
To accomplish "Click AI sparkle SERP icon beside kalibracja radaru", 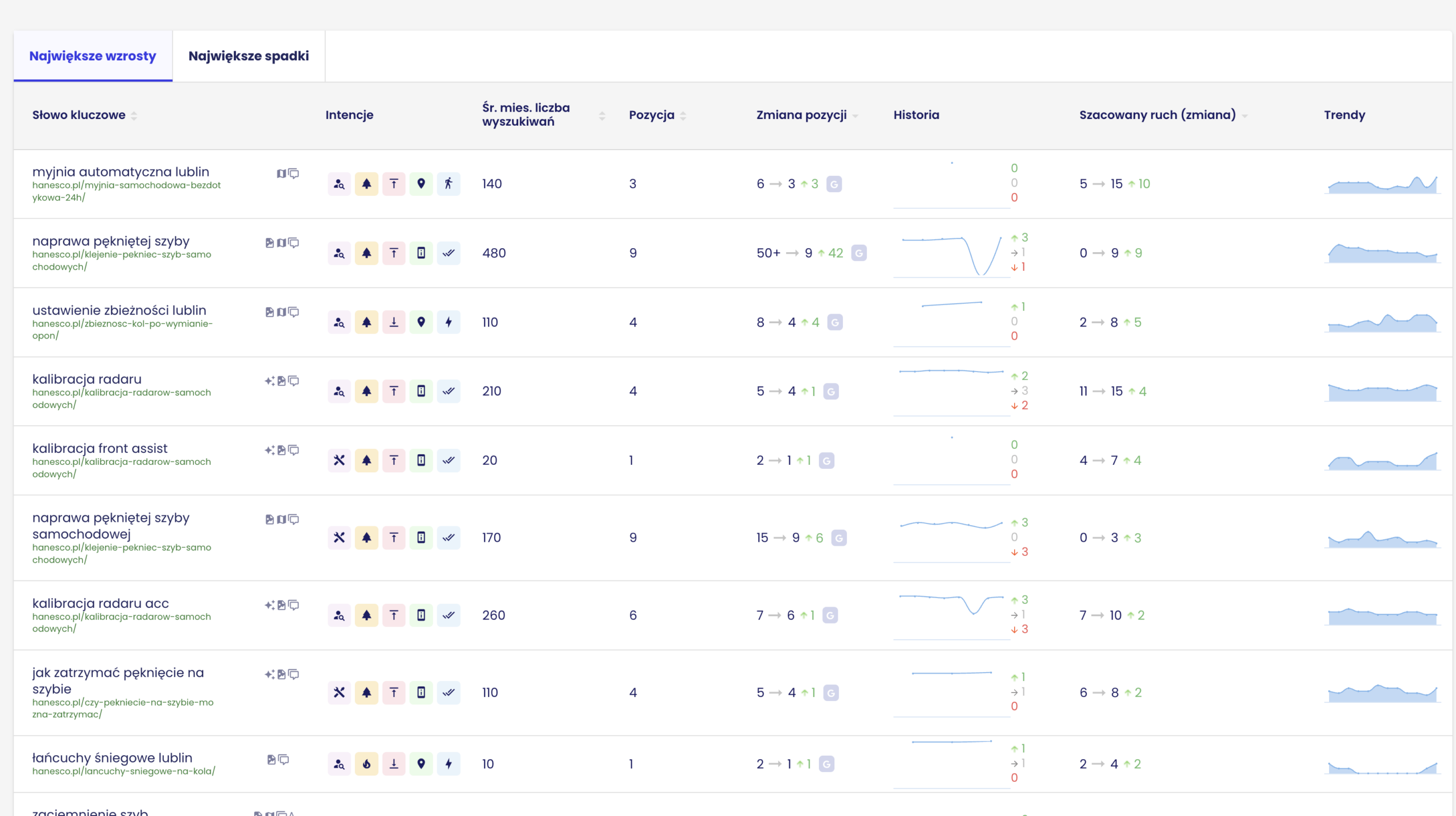I will pyautogui.click(x=270, y=381).
